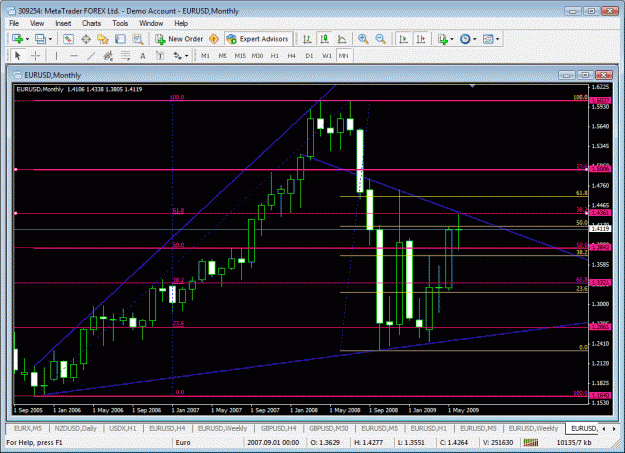
Task: Expand the Profiles dropdown arrow
Action: (50, 39)
